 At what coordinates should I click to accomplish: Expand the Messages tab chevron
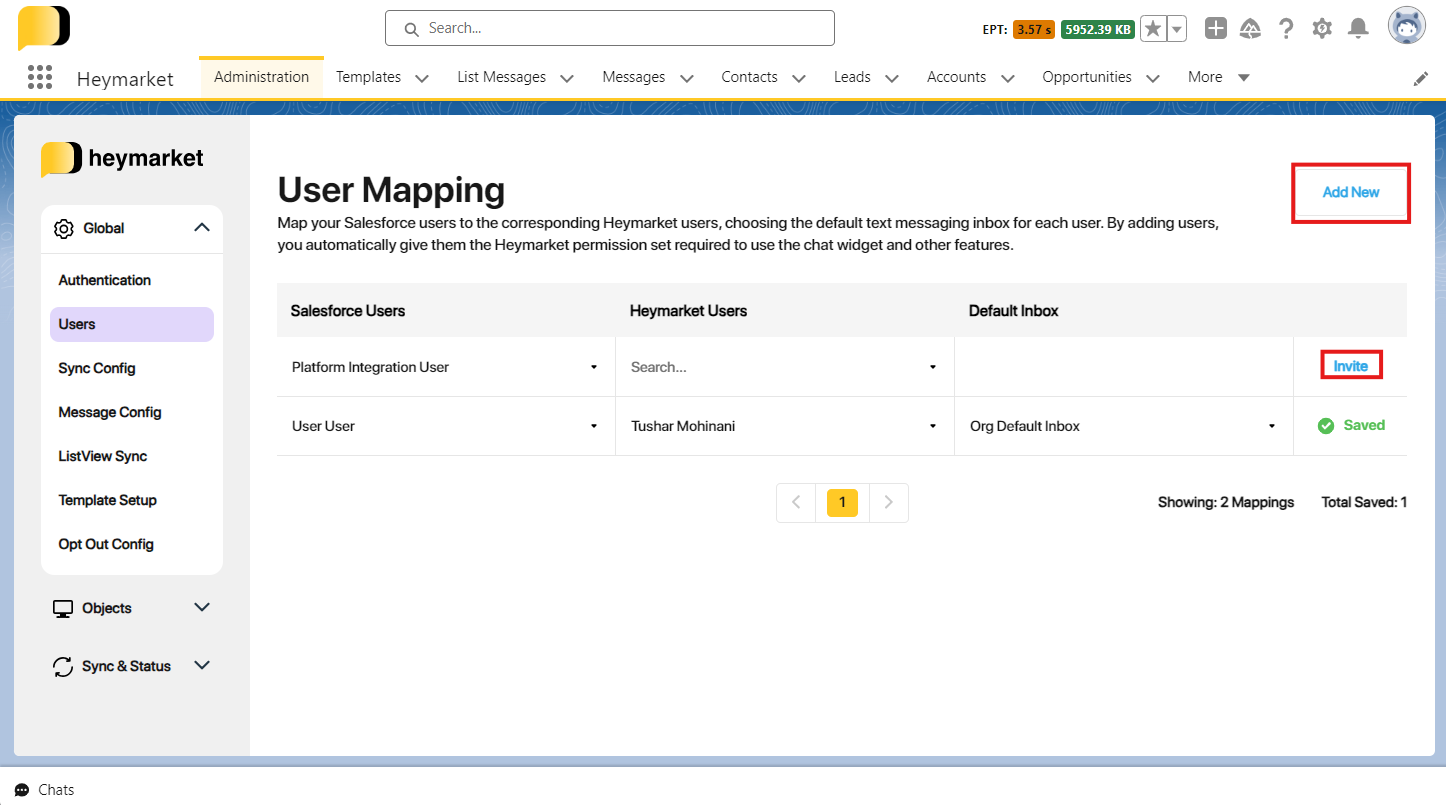tap(687, 78)
